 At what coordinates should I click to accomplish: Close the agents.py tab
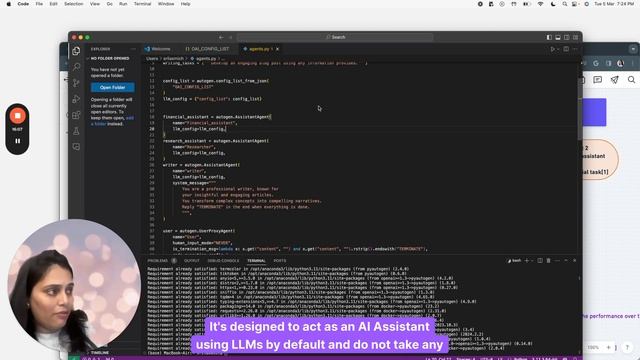click(278, 49)
